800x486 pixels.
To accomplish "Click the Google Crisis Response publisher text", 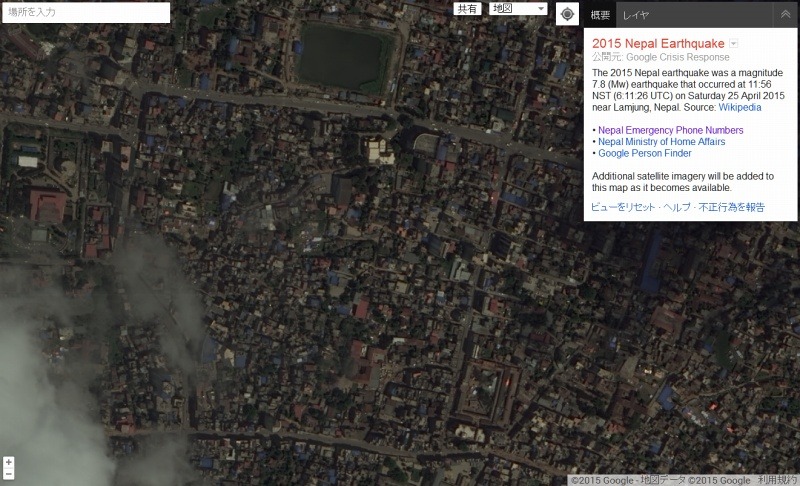I will (x=678, y=57).
